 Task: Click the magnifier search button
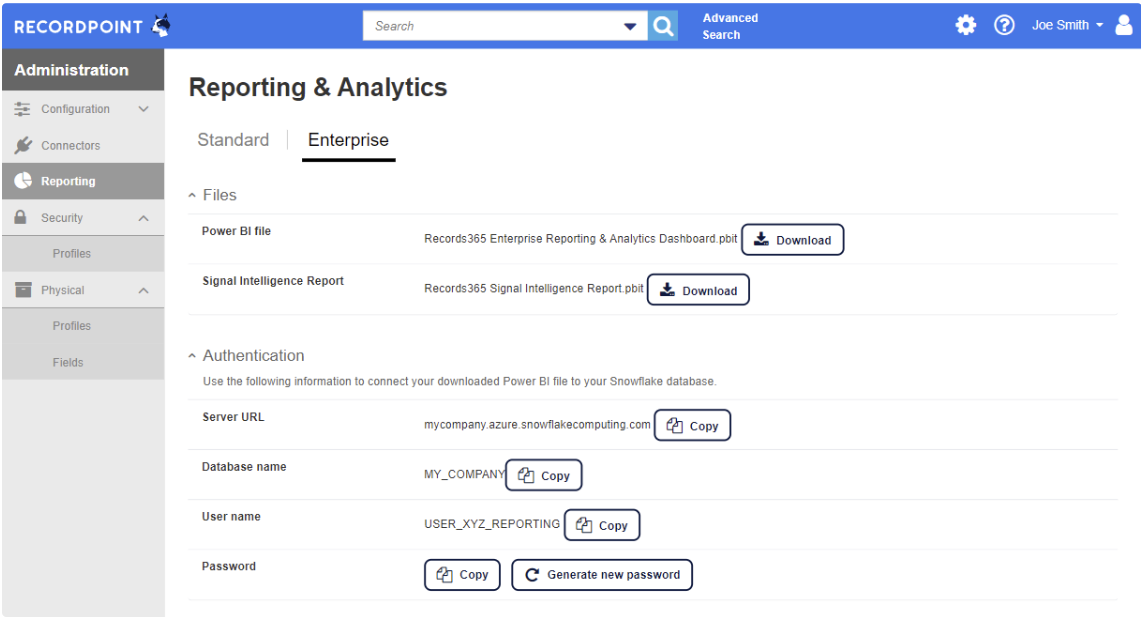(663, 26)
